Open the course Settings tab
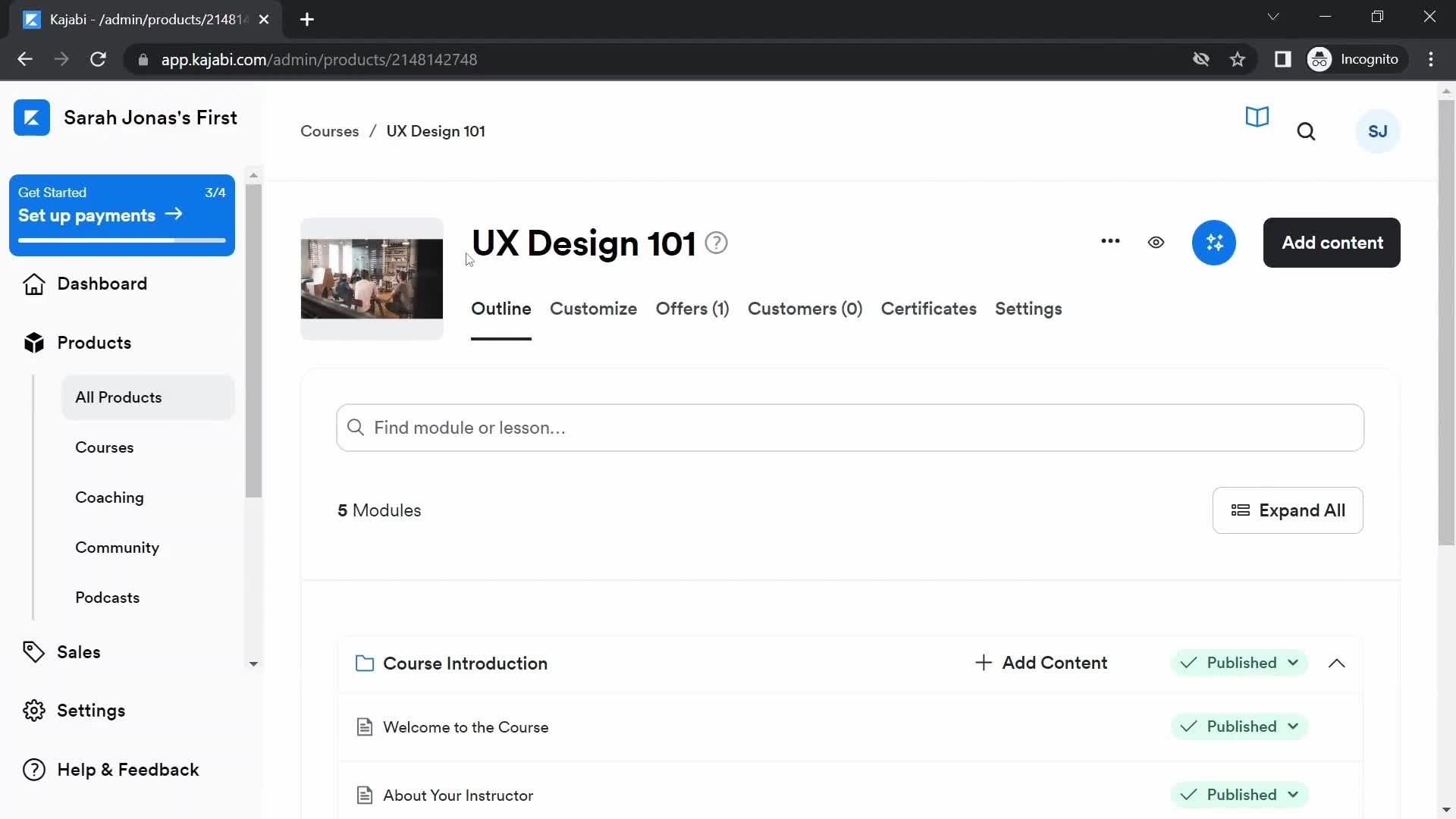This screenshot has height=819, width=1456. coord(1028,309)
